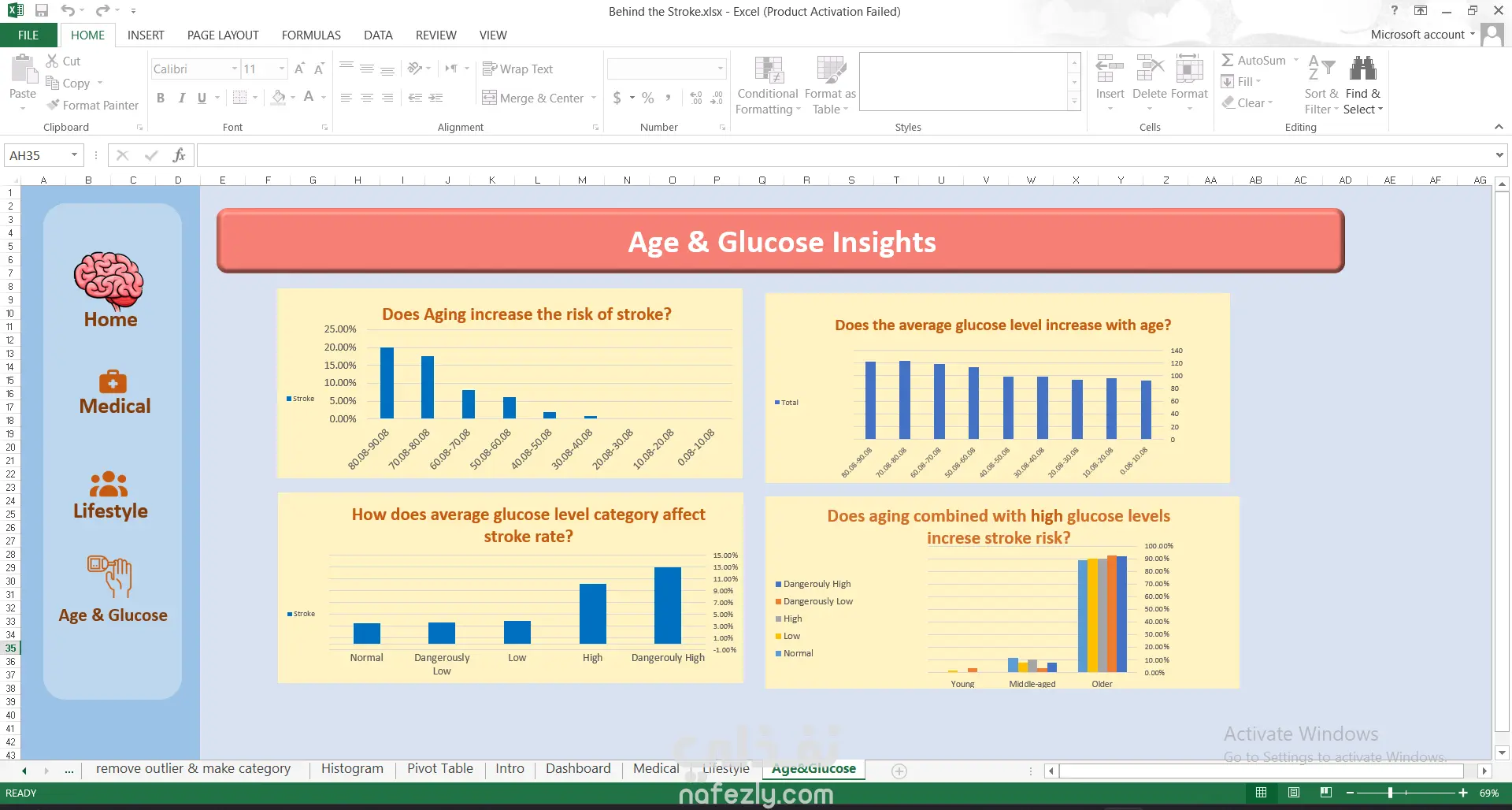The width and height of the screenshot is (1512, 810).
Task: Expand the Name Box dropdown arrow
Action: pos(75,155)
